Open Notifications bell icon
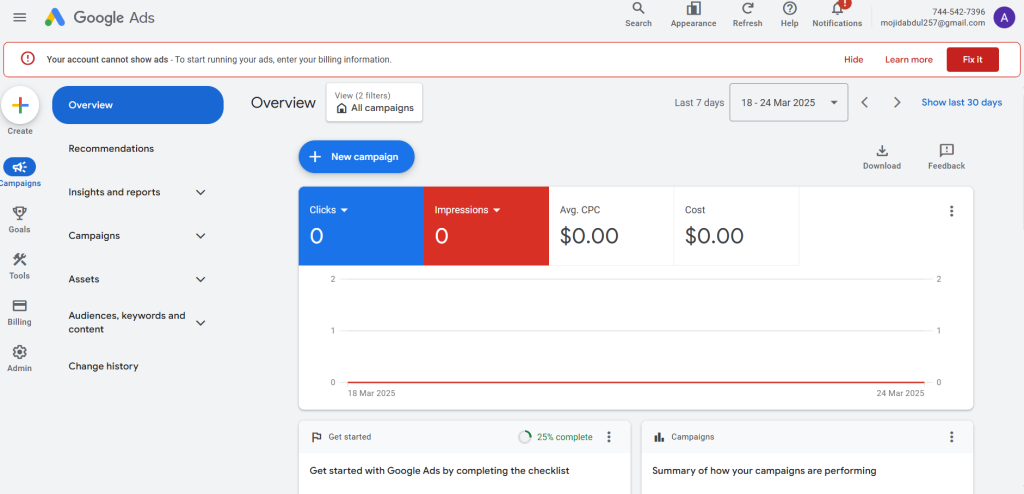This screenshot has height=494, width=1024. point(837,10)
